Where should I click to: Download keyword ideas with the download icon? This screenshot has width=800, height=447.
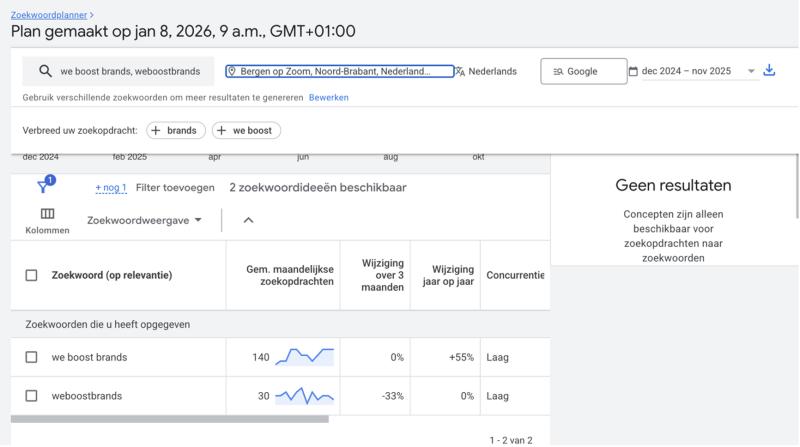[769, 70]
